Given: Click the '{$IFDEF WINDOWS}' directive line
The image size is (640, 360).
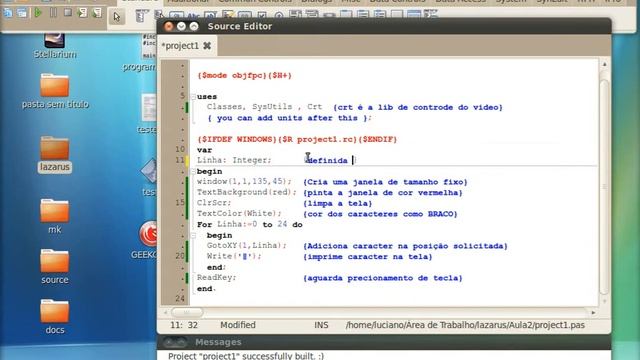Looking at the screenshot, I should [x=297, y=139].
